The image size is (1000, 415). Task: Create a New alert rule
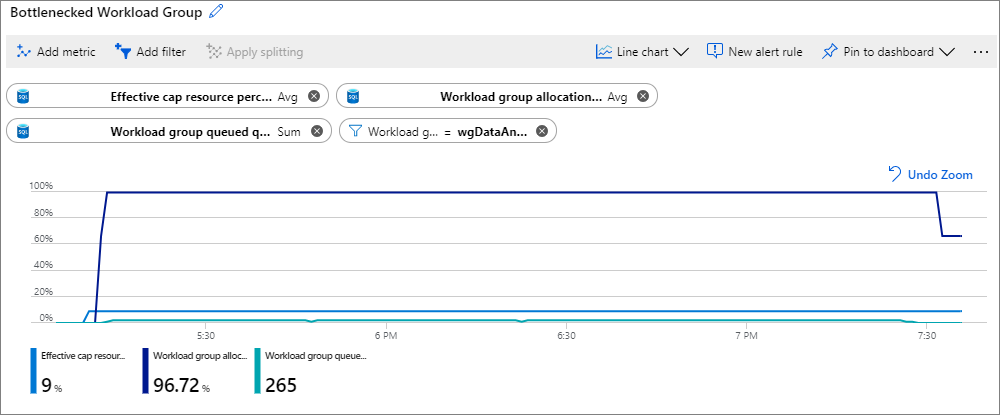pos(754,52)
